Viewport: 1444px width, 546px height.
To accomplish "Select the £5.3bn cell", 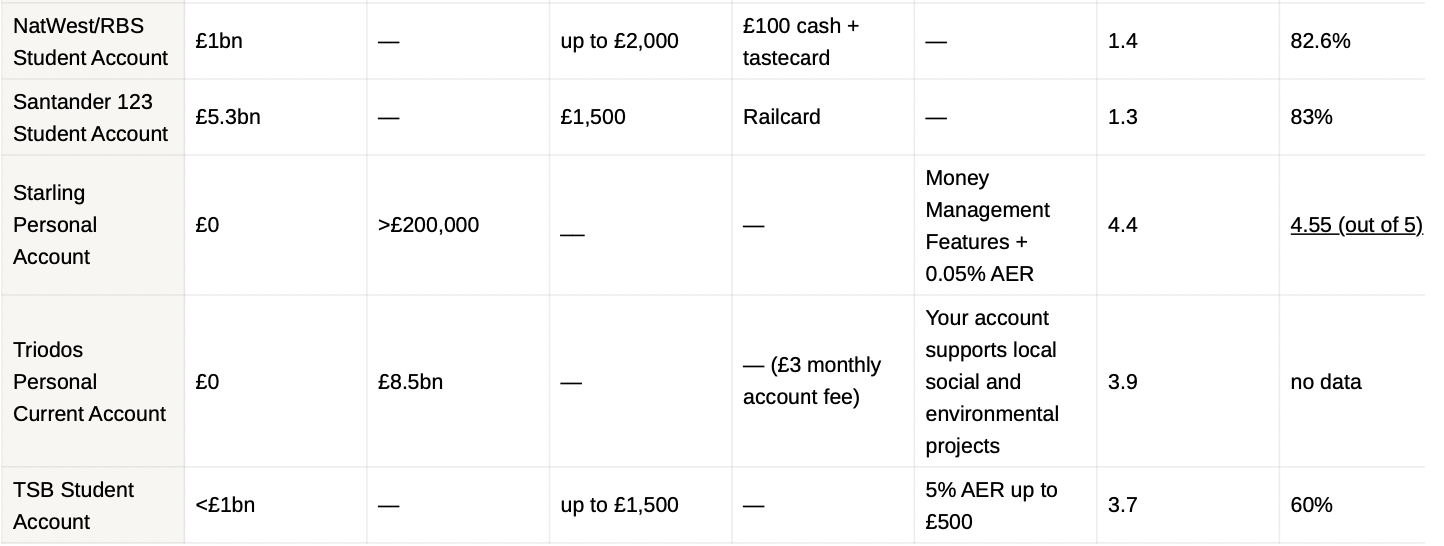I will click(275, 117).
